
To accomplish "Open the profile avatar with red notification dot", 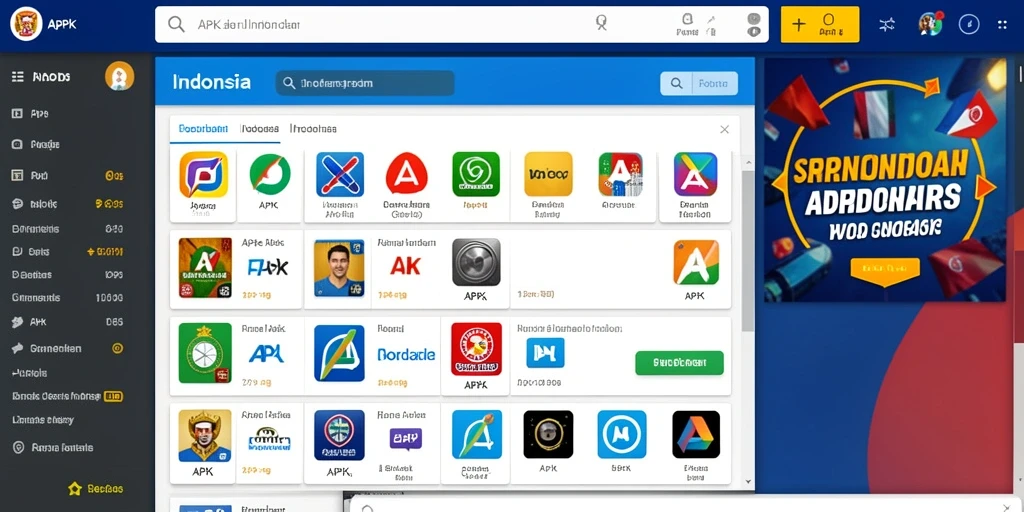I will pos(929,24).
